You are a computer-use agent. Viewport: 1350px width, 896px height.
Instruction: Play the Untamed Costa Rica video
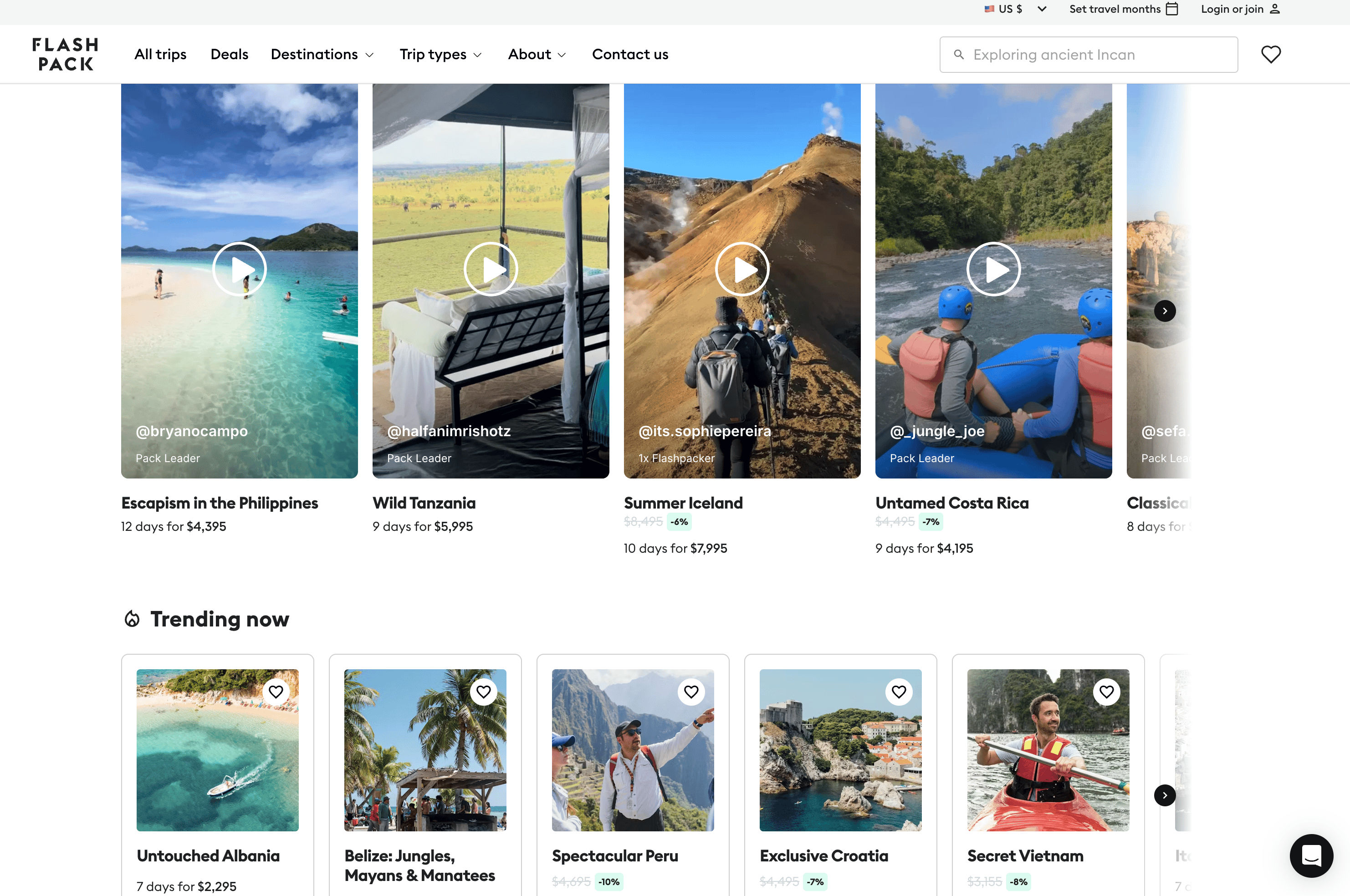(993, 269)
